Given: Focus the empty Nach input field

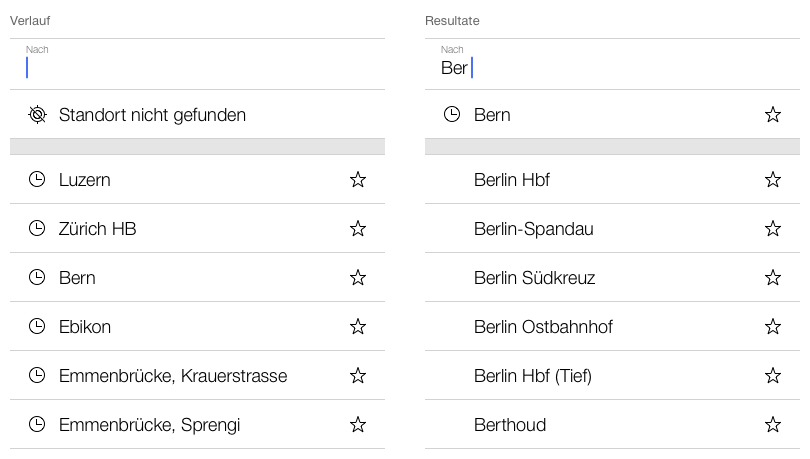Looking at the screenshot, I should (197, 67).
